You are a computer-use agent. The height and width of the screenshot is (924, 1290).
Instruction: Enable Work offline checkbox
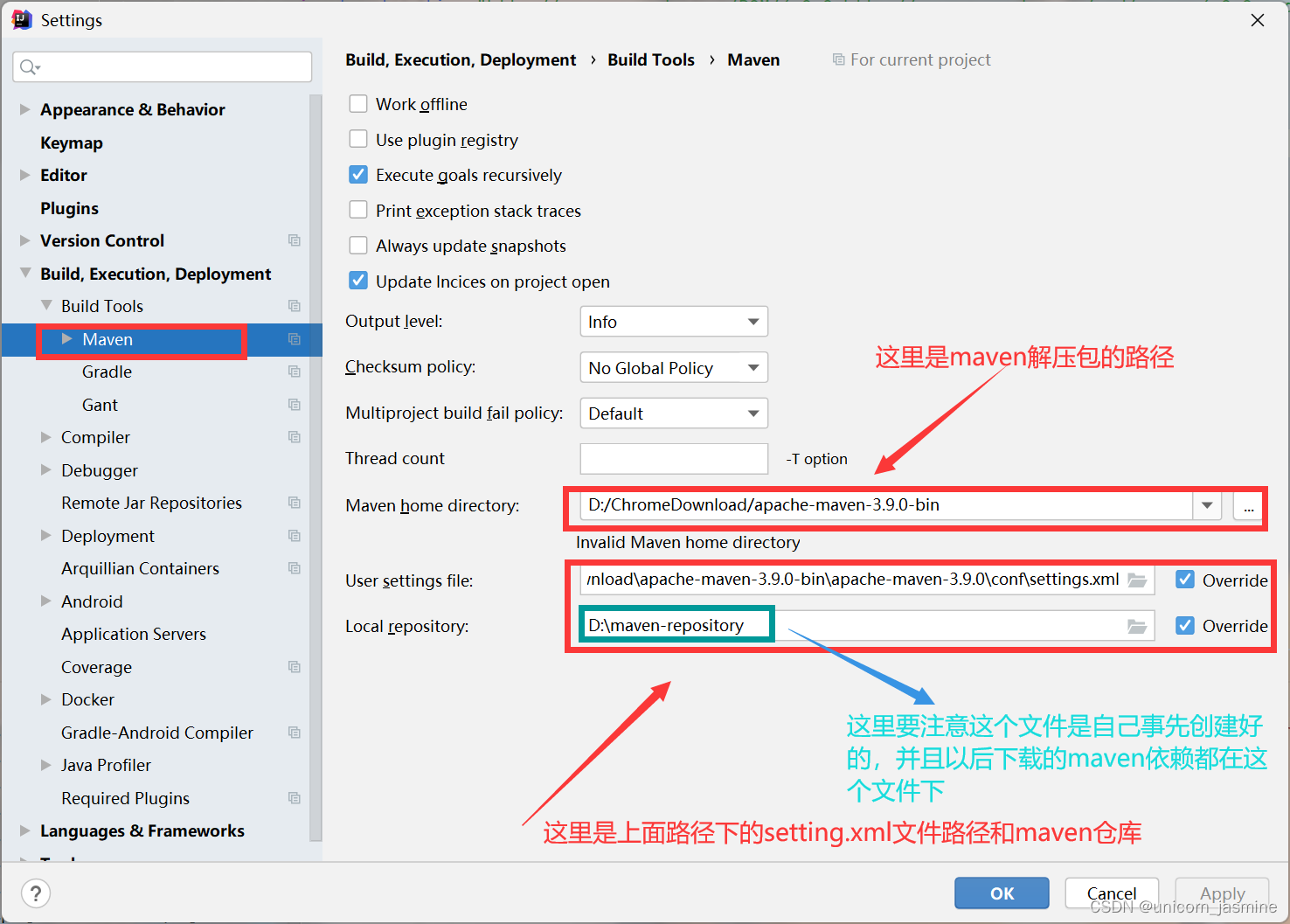tap(358, 104)
